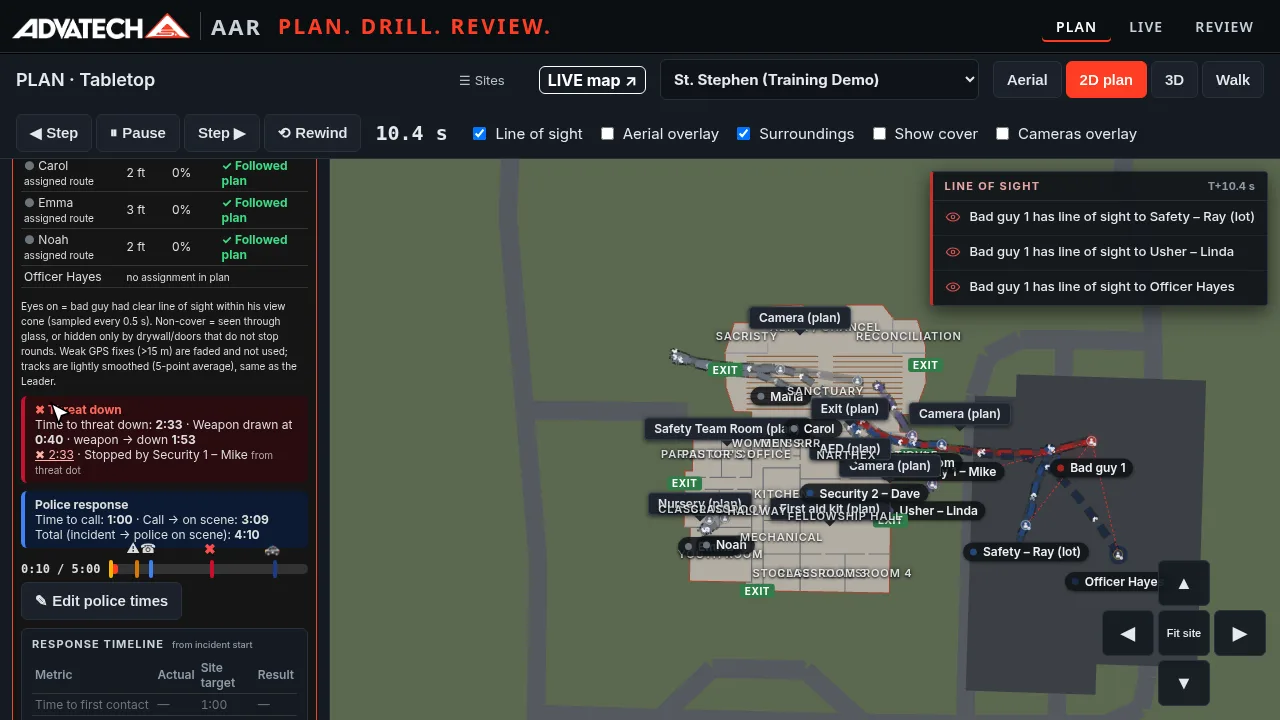The image size is (1280, 720).
Task: Select the Bad guy 1 marker on map
Action: 1090,468
